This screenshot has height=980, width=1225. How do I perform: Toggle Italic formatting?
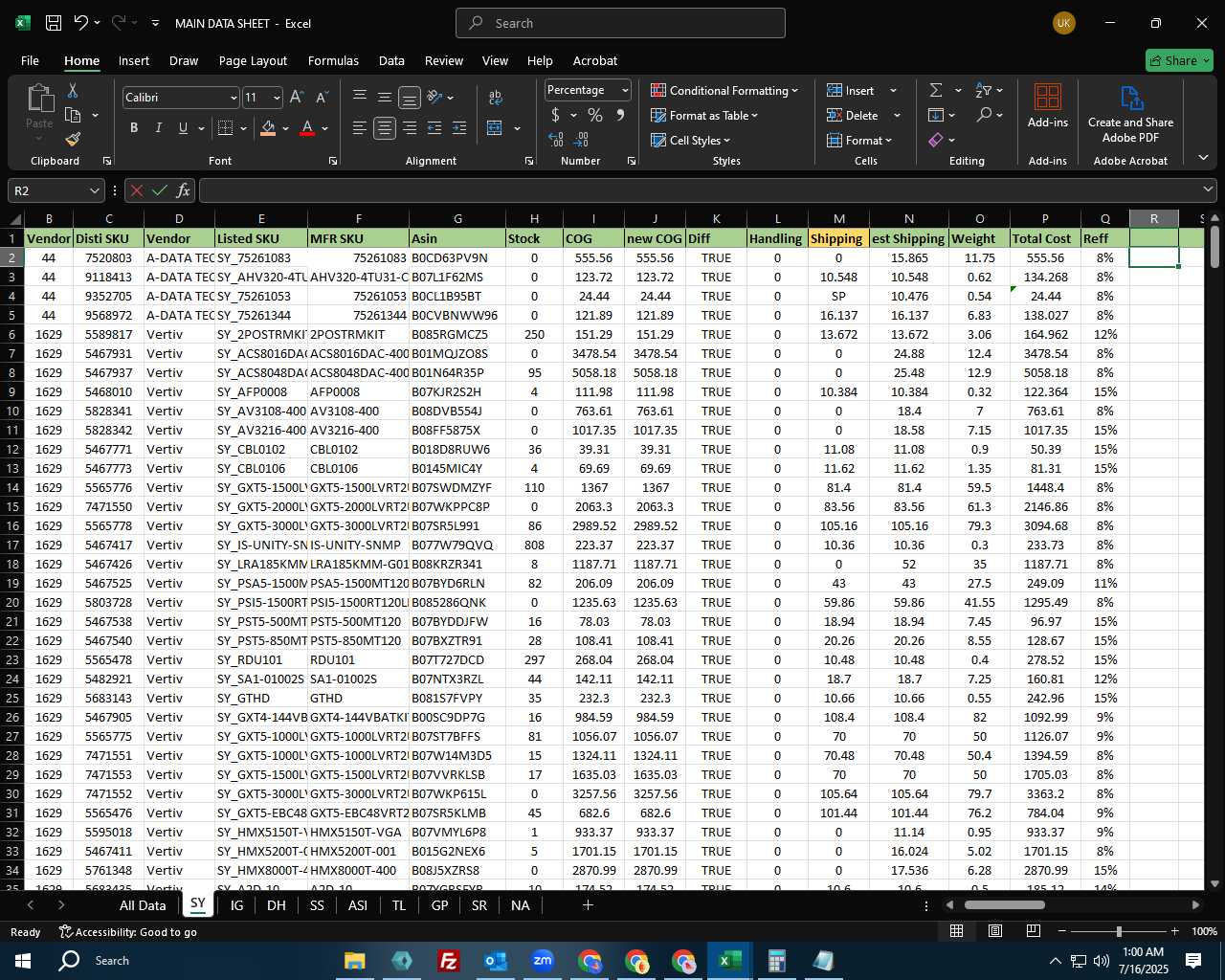[158, 128]
